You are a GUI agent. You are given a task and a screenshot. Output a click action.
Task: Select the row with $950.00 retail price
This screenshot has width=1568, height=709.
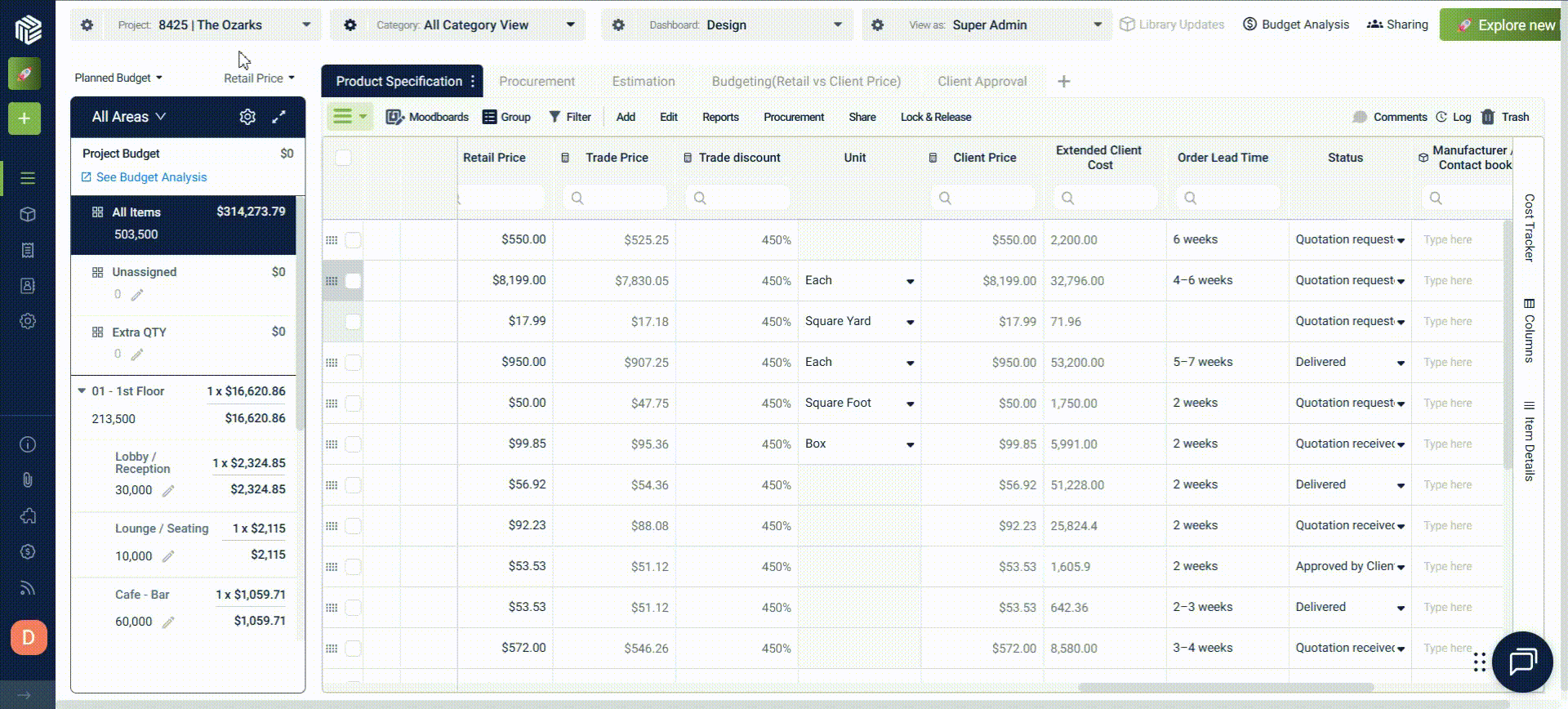click(x=353, y=363)
